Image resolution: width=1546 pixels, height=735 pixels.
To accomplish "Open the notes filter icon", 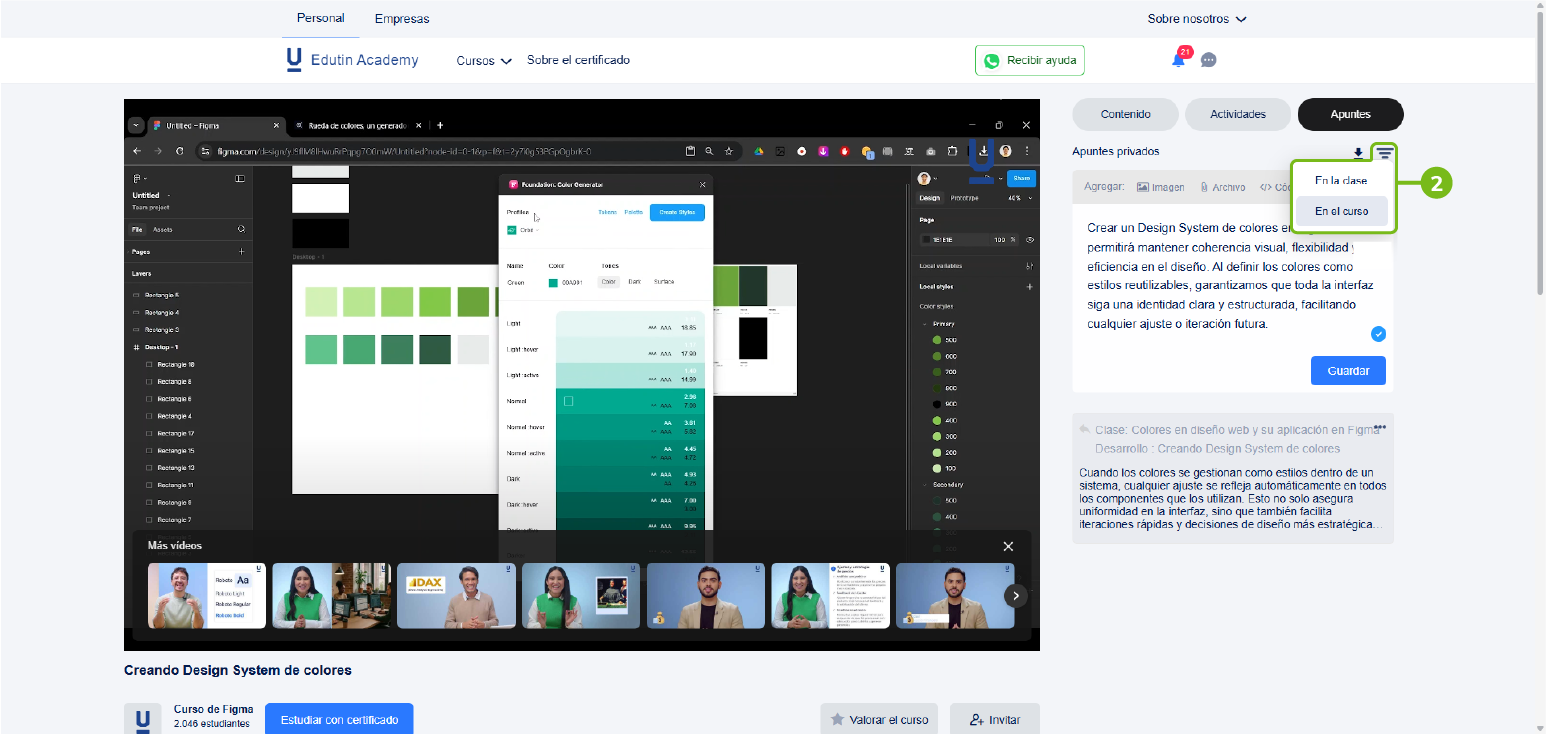I will tap(1384, 153).
